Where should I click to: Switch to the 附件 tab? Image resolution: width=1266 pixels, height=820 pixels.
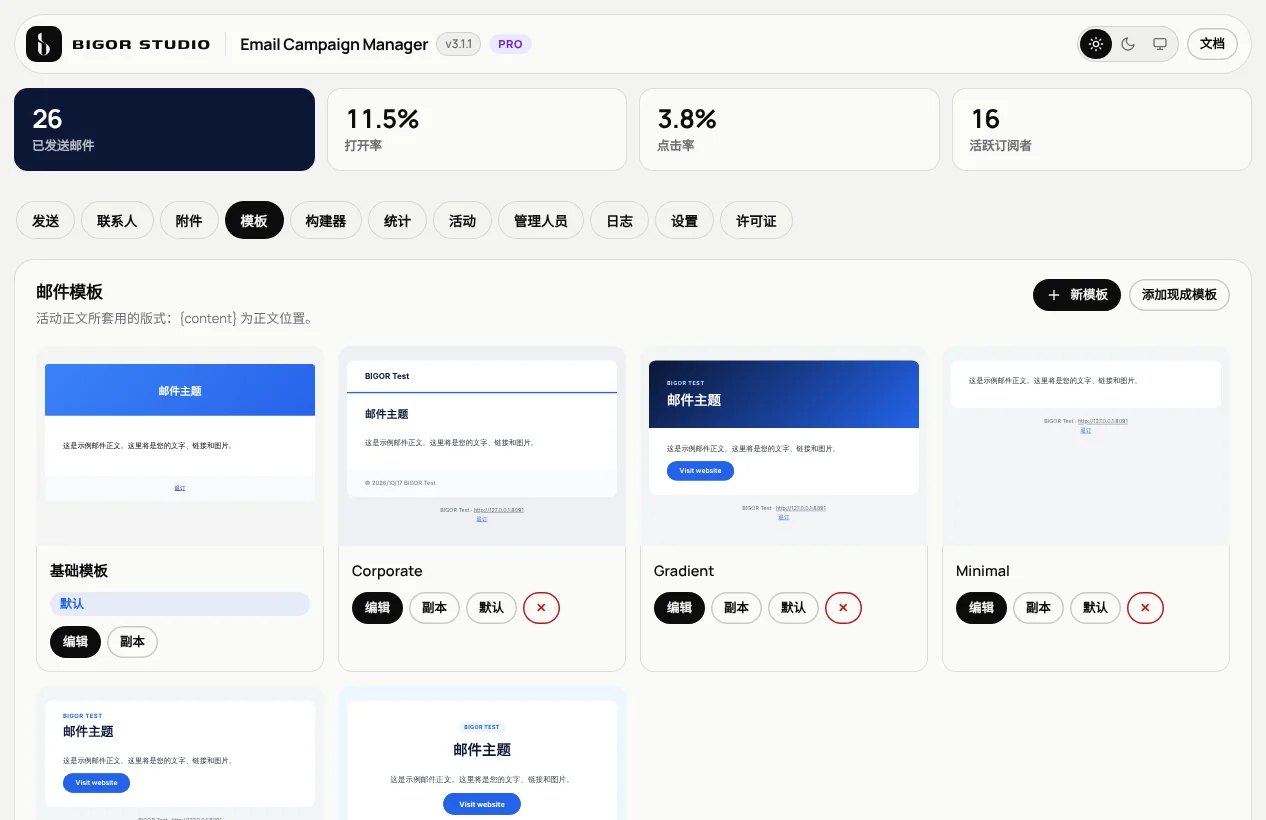click(x=189, y=221)
